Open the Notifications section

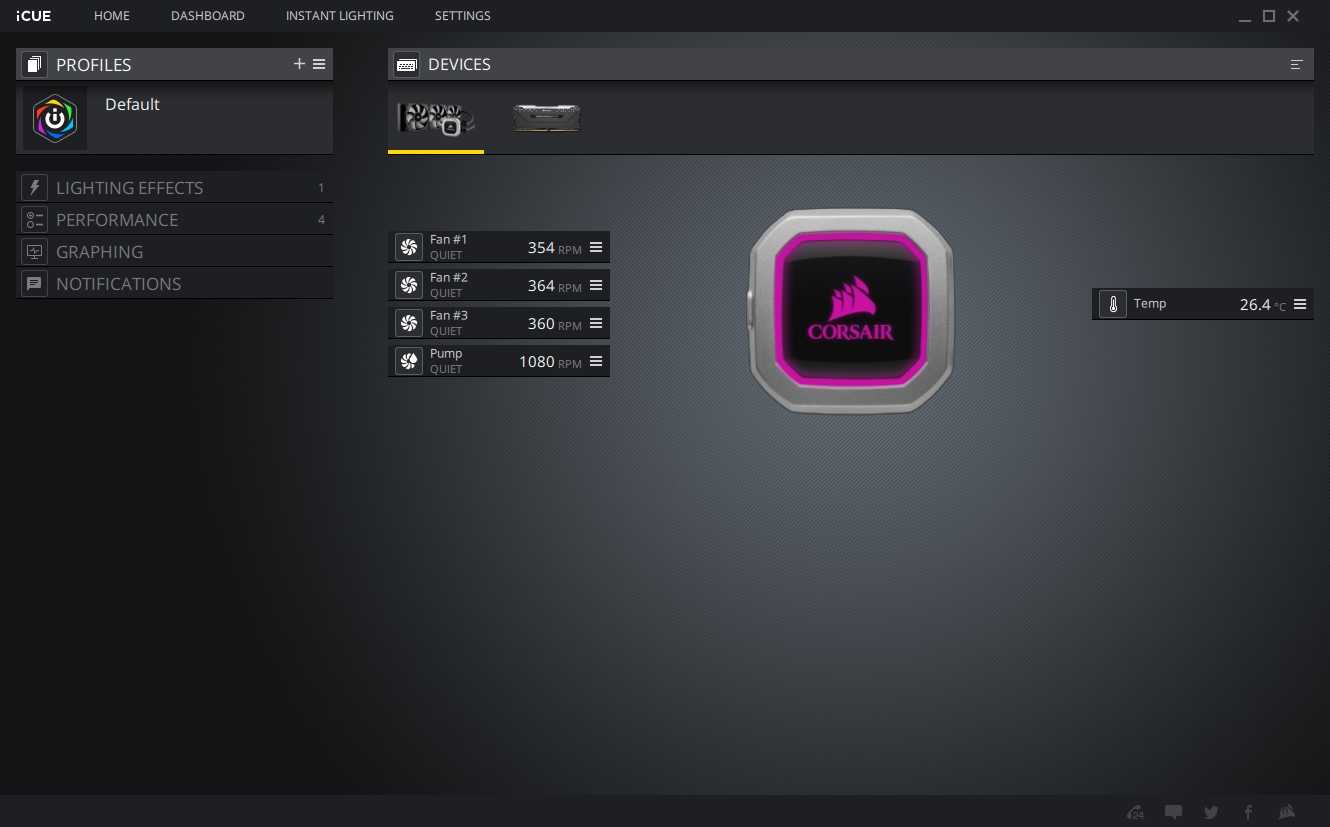pyautogui.click(x=118, y=284)
